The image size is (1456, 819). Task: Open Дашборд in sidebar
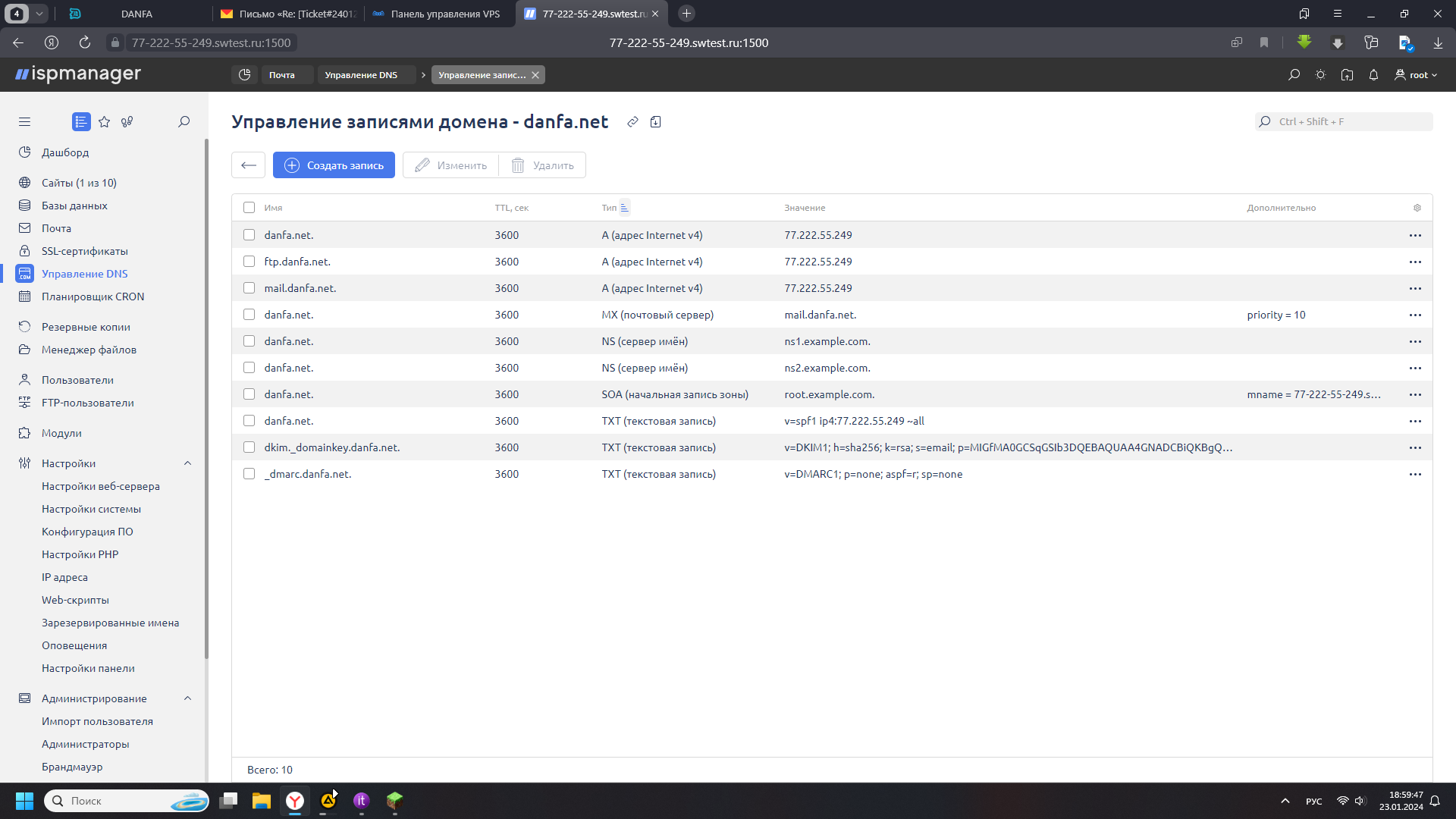[x=65, y=152]
